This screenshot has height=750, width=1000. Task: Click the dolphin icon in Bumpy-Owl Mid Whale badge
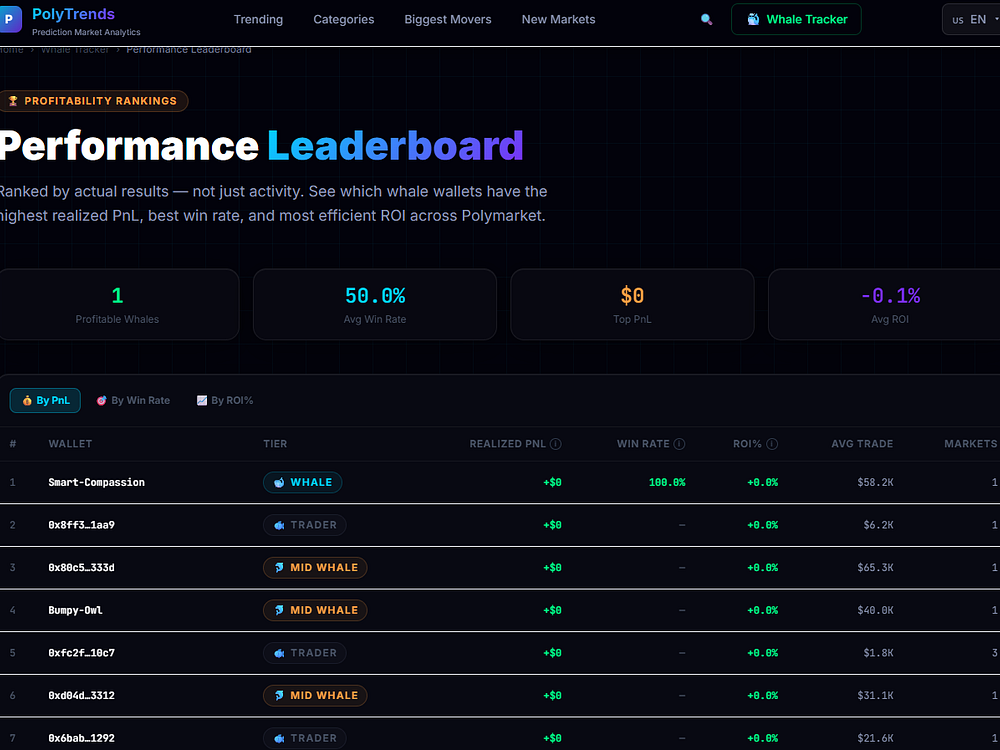279,610
